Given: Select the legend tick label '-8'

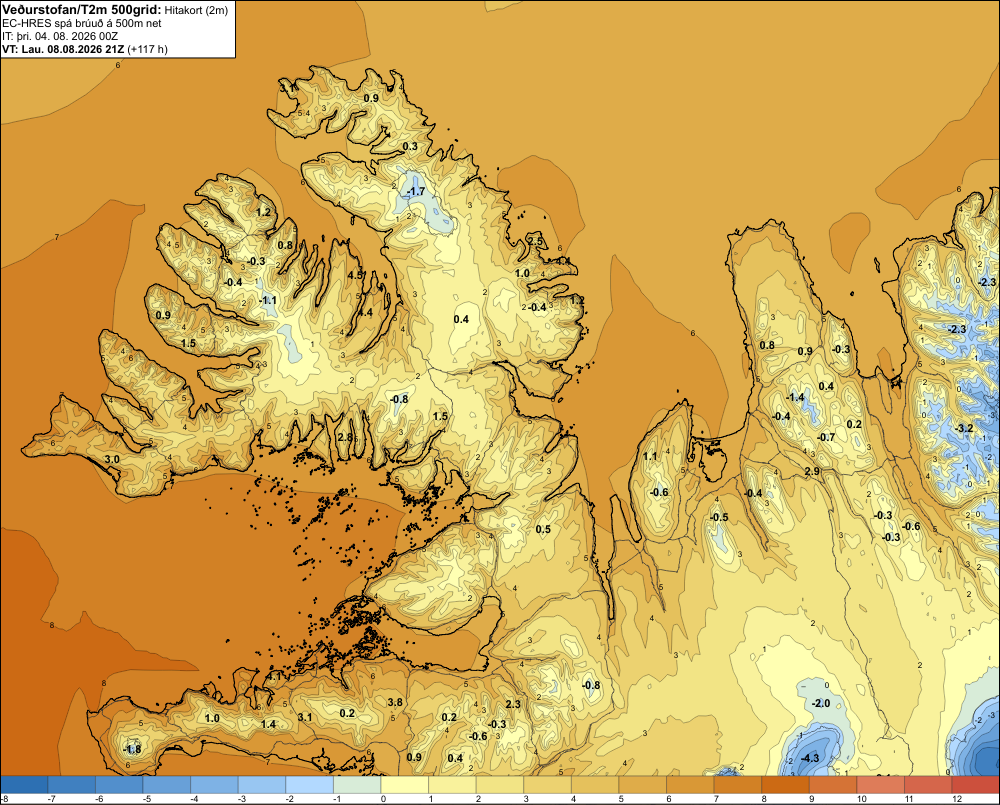Looking at the screenshot, I should pyautogui.click(x=5, y=799).
